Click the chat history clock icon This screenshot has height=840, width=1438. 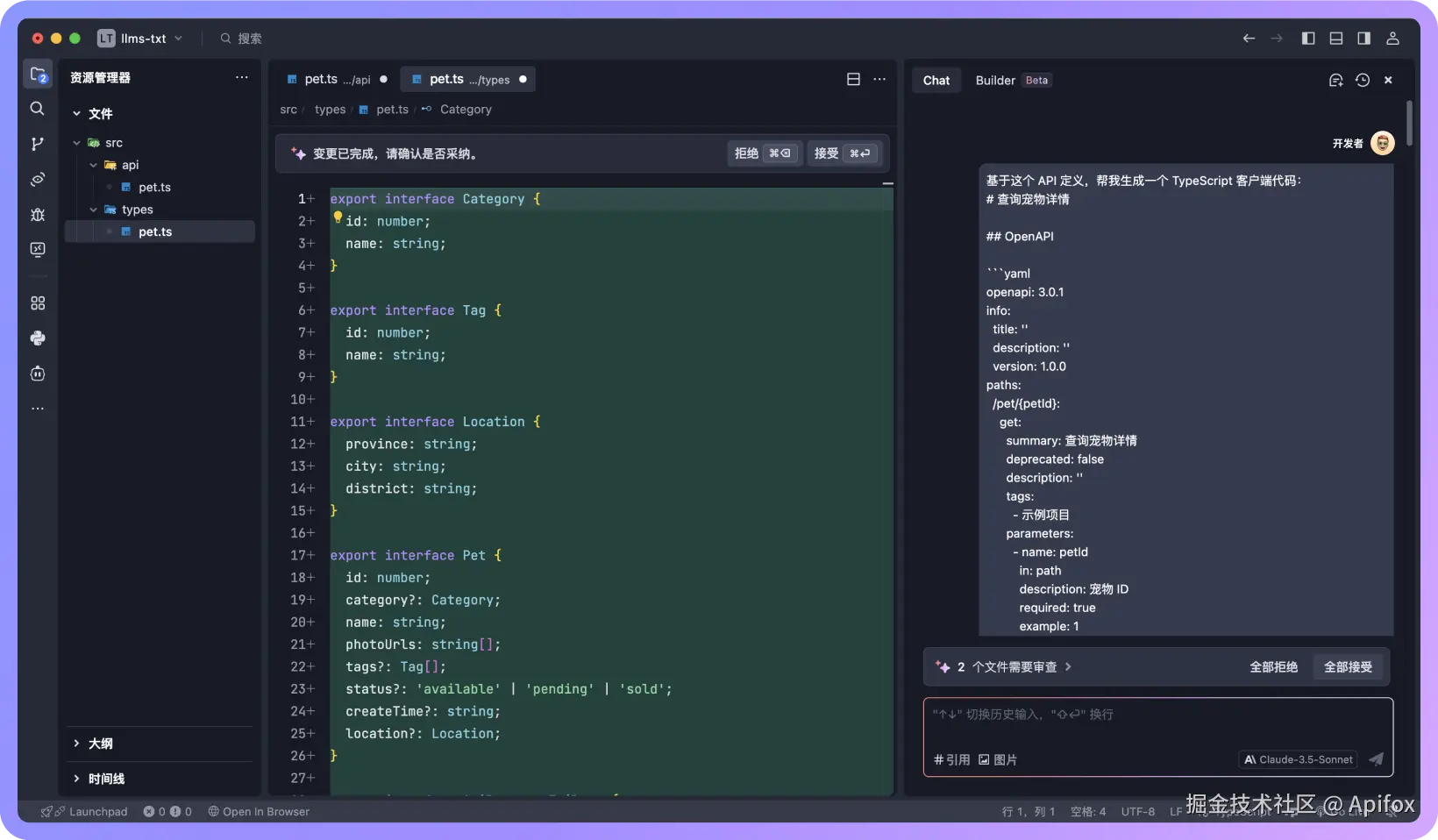click(1362, 80)
